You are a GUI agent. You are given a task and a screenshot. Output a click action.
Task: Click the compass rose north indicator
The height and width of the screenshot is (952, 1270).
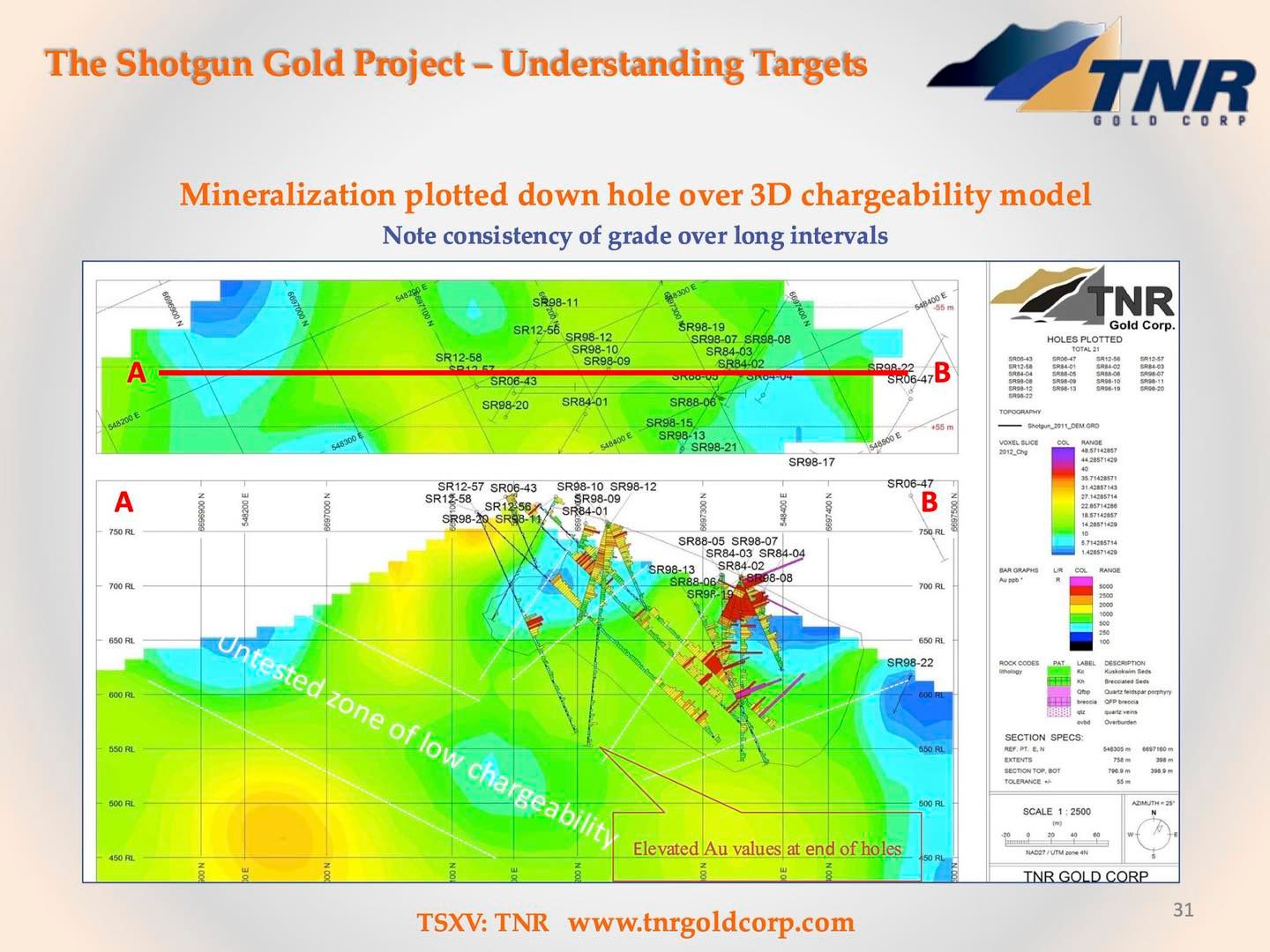1154,832
